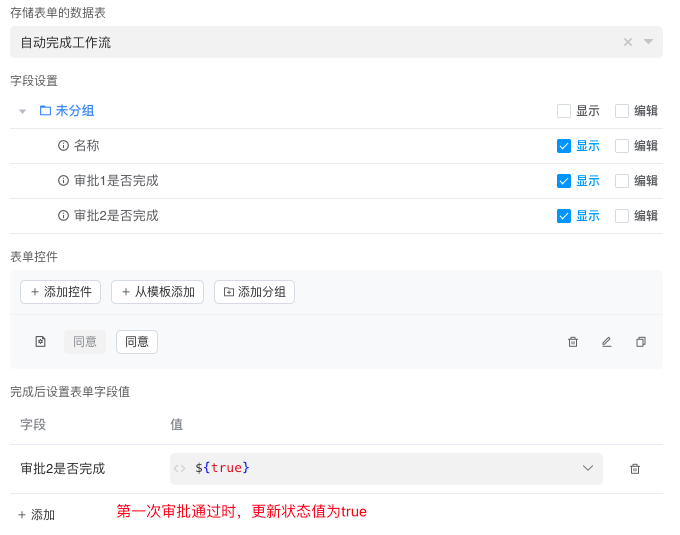Click info icon beside 名称 field
The width and height of the screenshot is (680, 535).
[x=63, y=146]
